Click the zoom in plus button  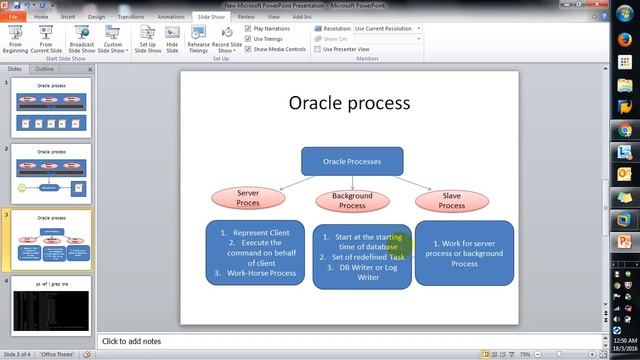592,354
